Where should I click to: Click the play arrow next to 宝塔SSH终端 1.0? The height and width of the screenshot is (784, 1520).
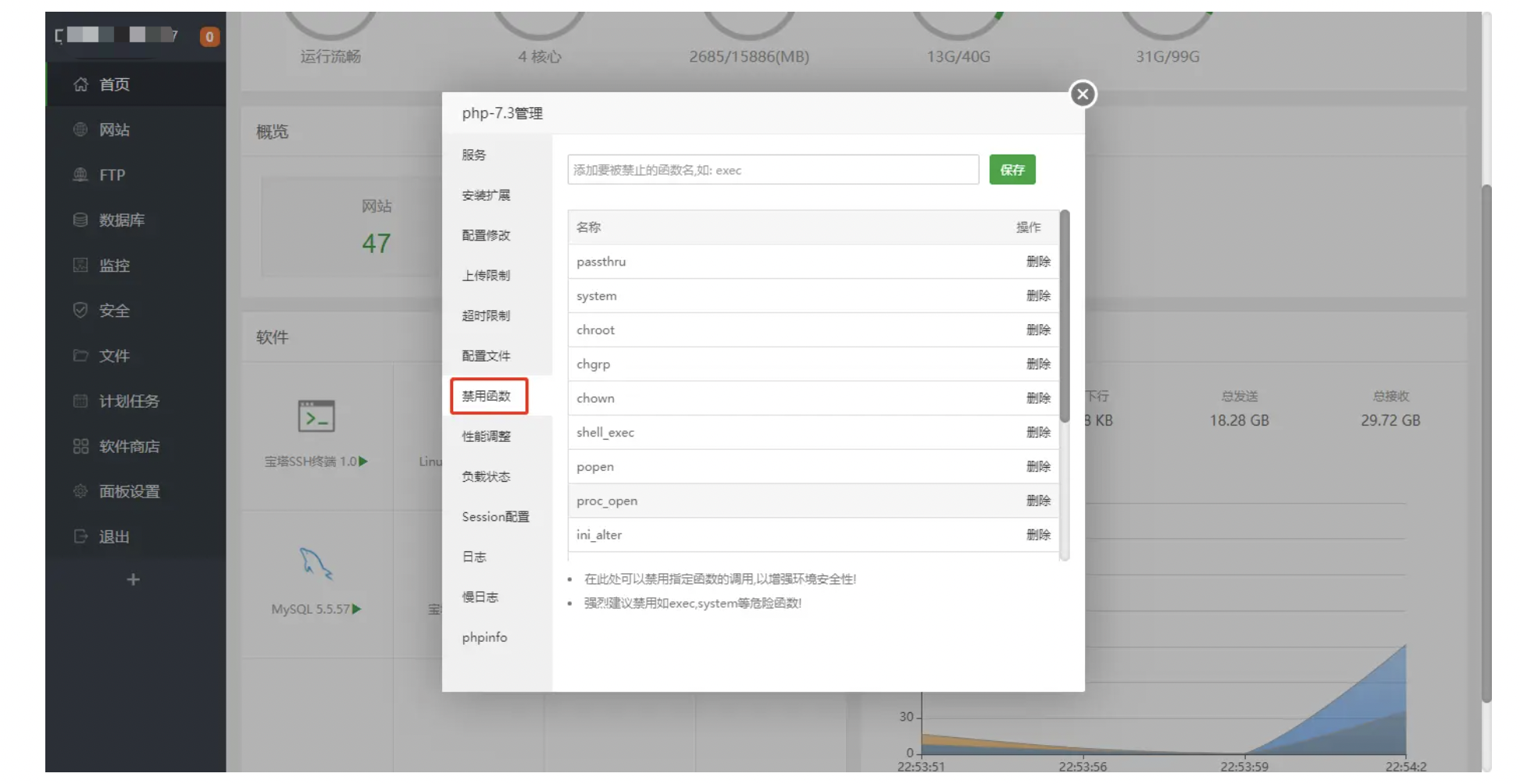pos(363,461)
